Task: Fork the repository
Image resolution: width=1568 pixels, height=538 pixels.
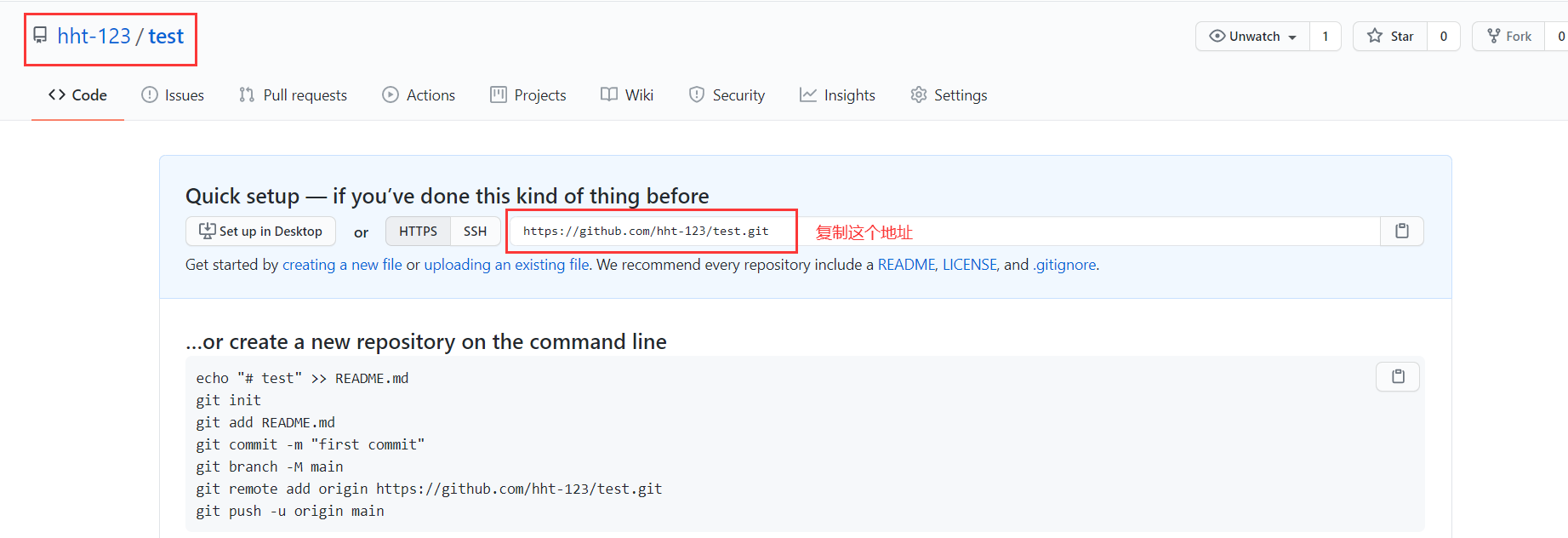Action: (x=1508, y=36)
